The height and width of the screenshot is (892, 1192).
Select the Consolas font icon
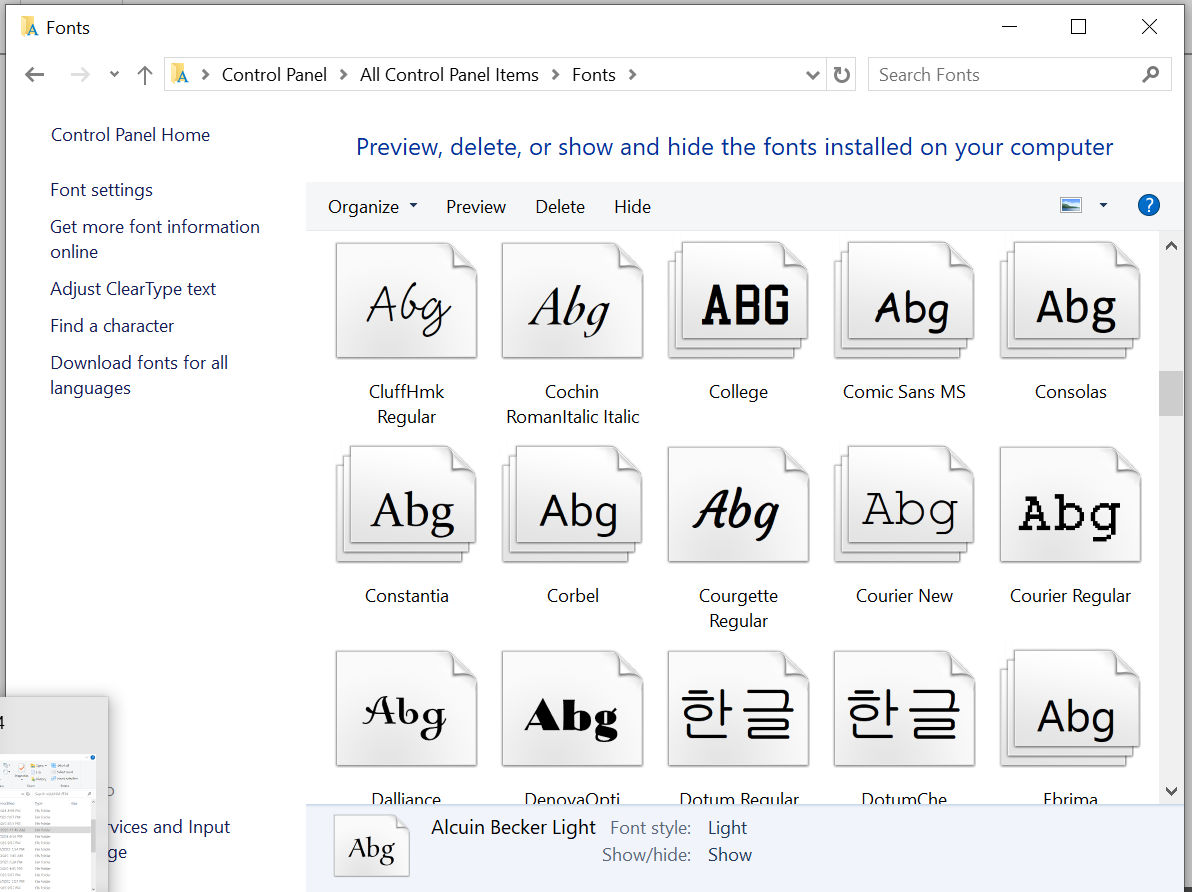click(x=1070, y=300)
